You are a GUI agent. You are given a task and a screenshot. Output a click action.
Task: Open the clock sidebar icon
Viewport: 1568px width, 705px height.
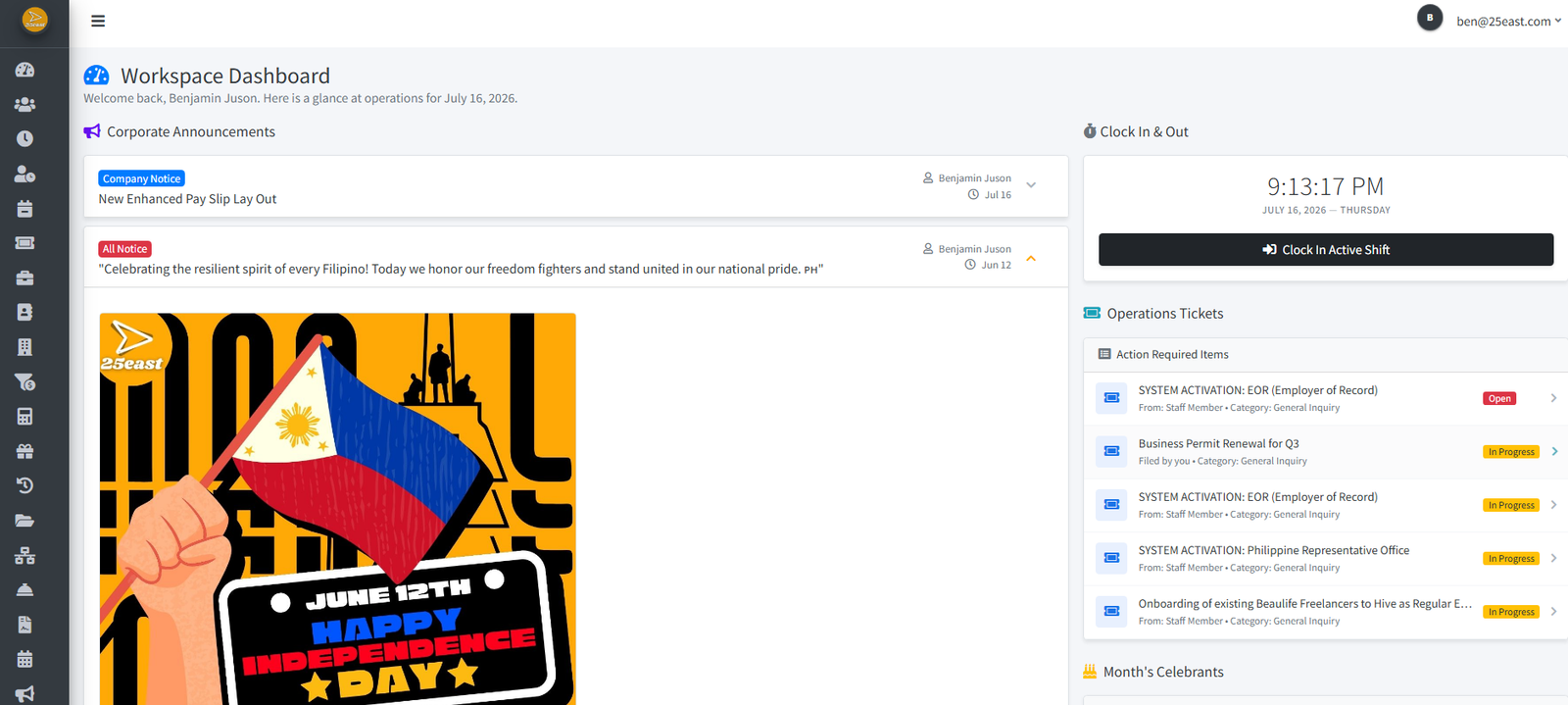point(25,138)
